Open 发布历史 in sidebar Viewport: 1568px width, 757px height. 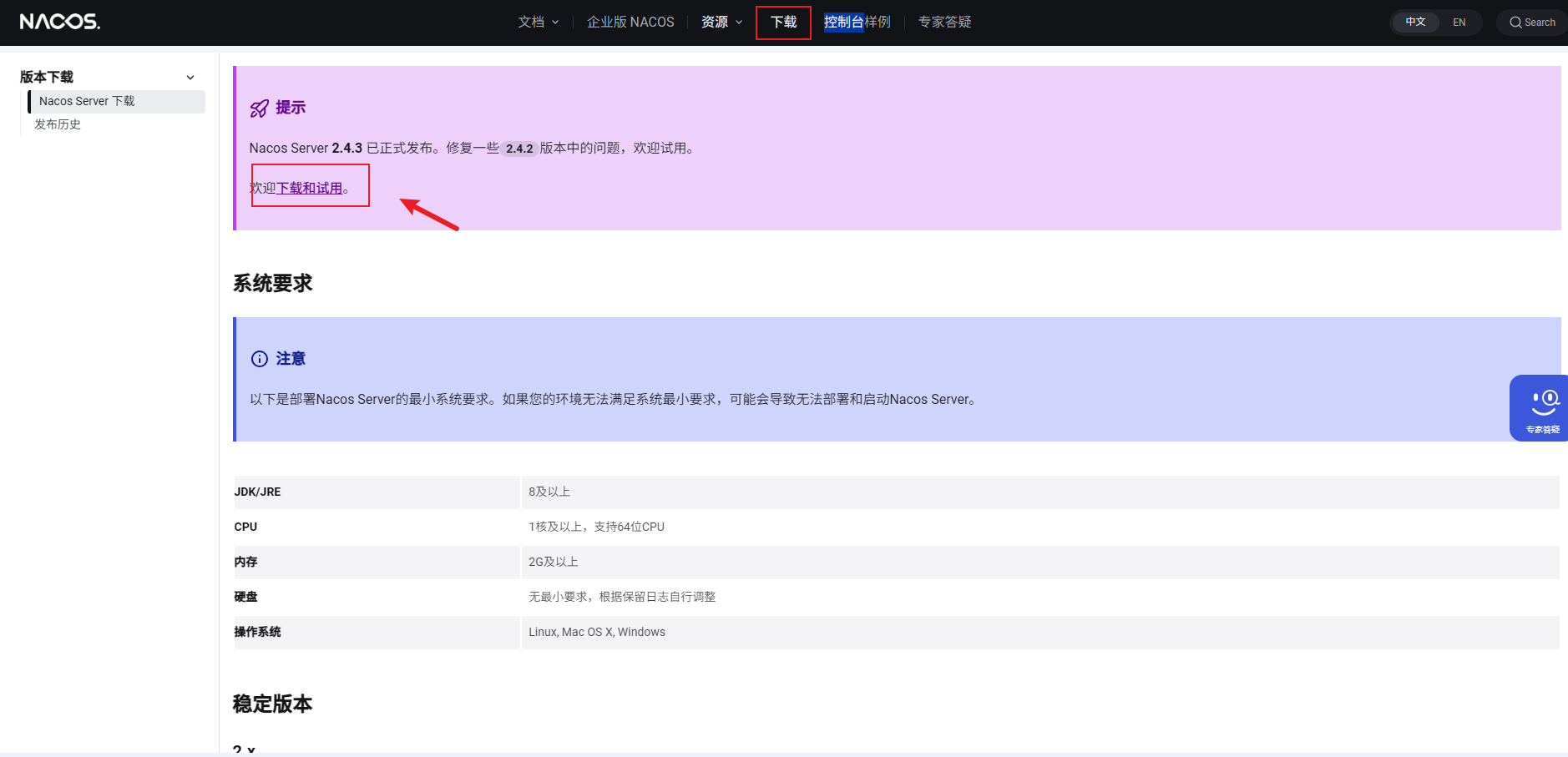pyautogui.click(x=58, y=124)
